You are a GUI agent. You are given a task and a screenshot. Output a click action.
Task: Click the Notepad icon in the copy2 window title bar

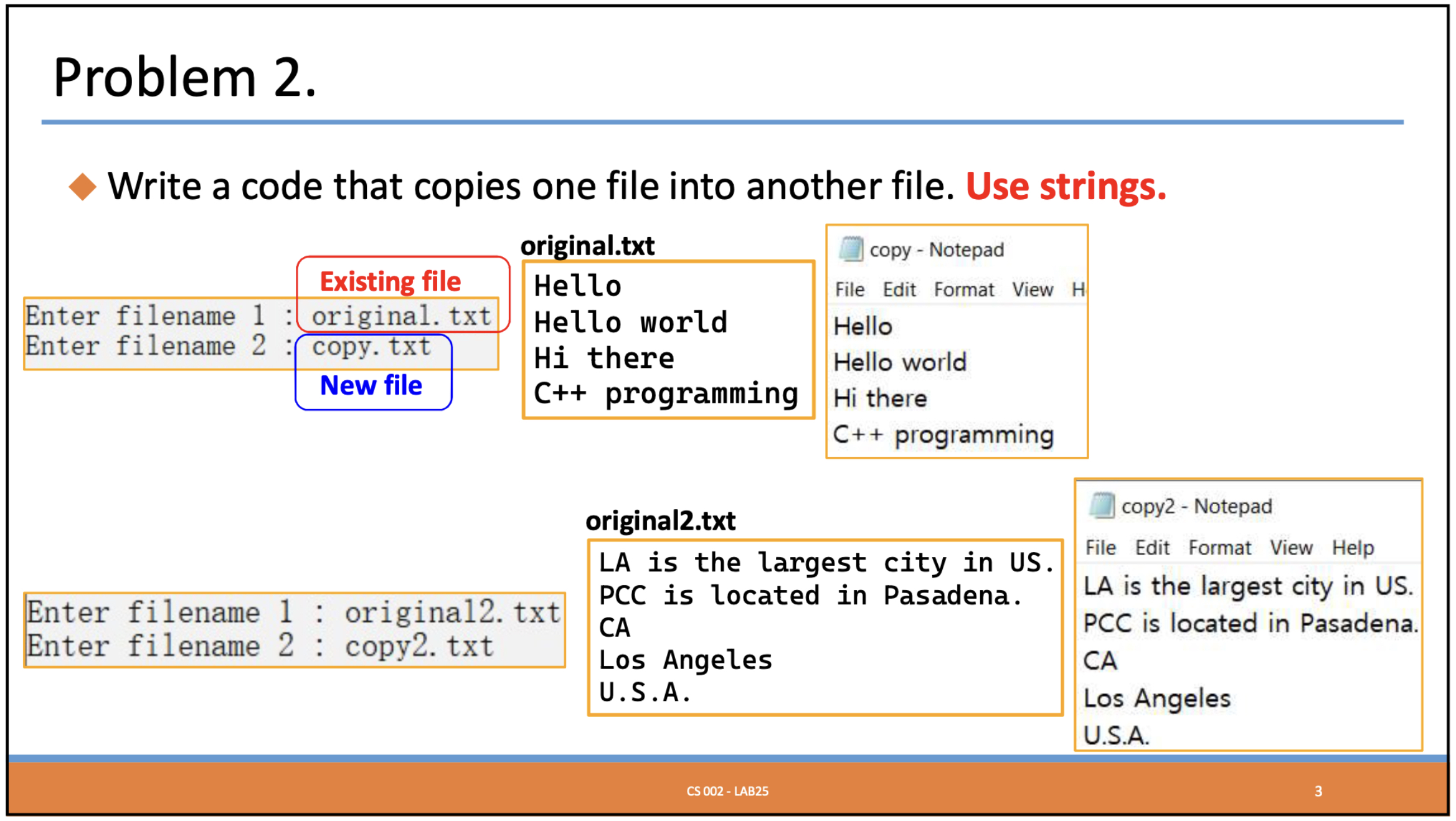[1103, 506]
